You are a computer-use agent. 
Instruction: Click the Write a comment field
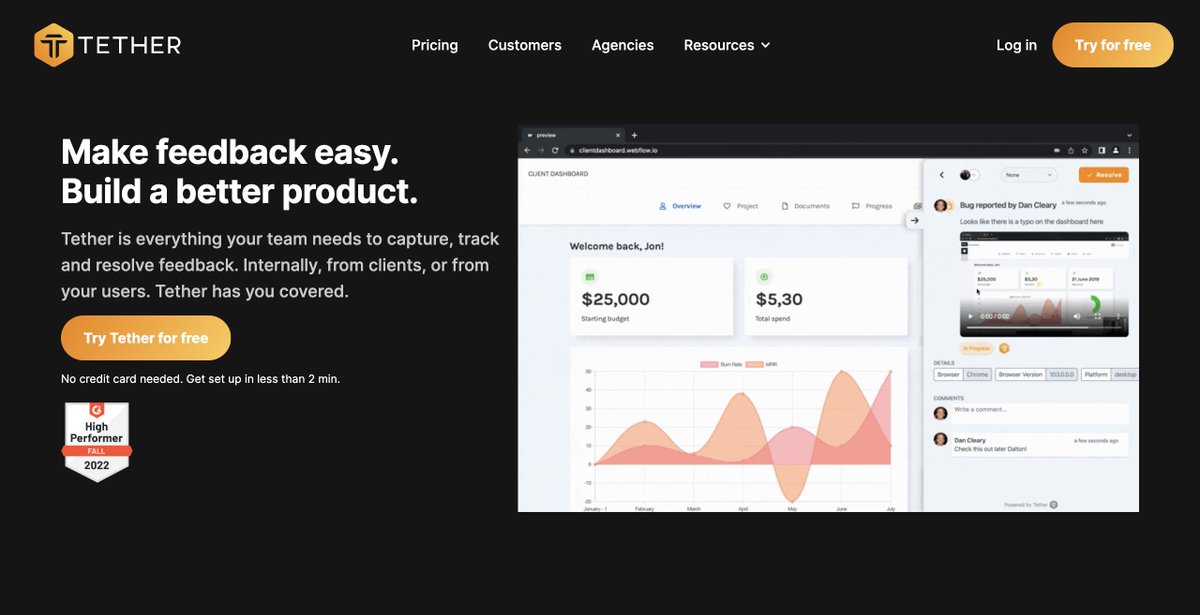coord(1040,412)
